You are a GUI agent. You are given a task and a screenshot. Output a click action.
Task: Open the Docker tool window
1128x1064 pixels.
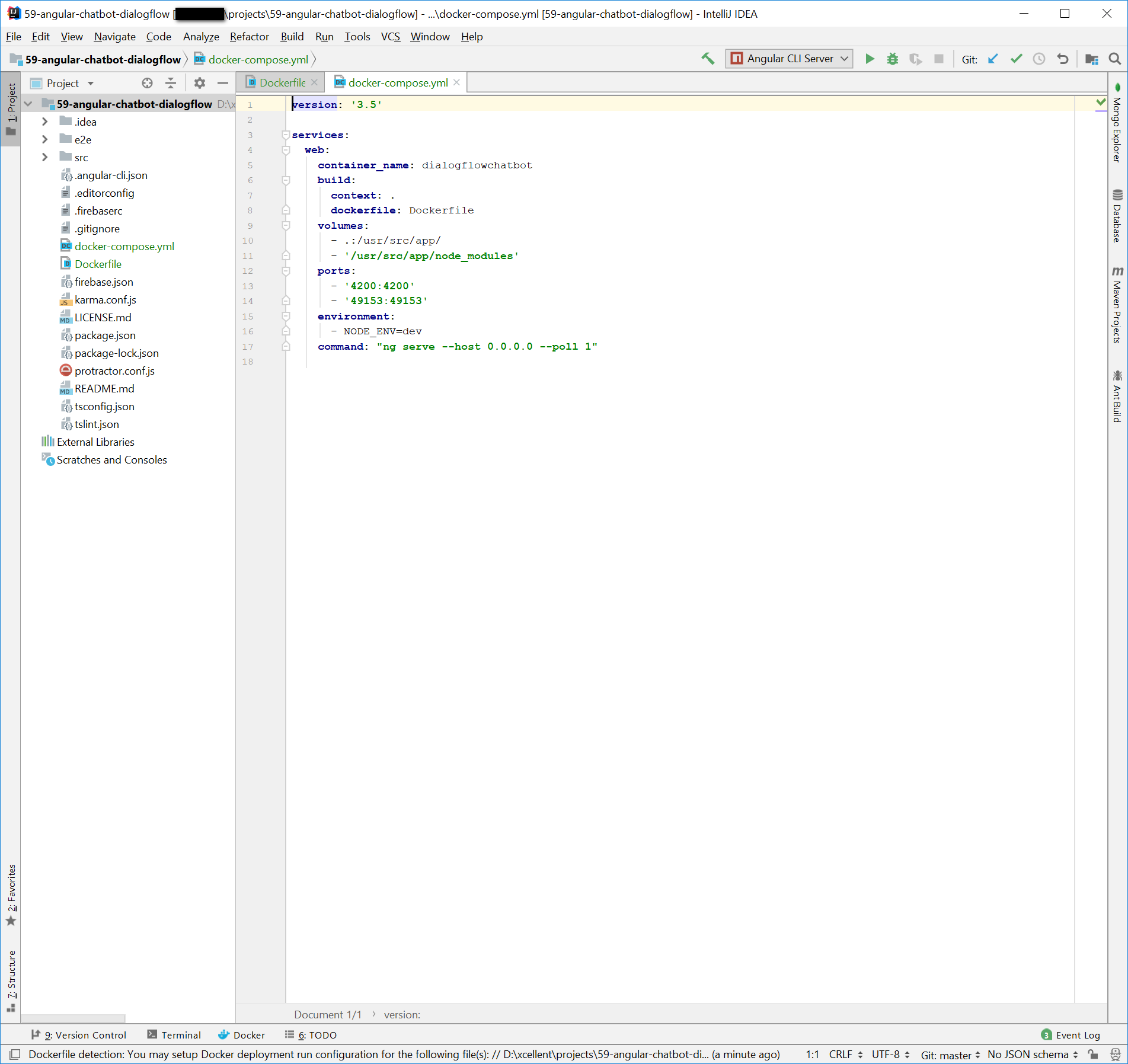[x=241, y=1035]
